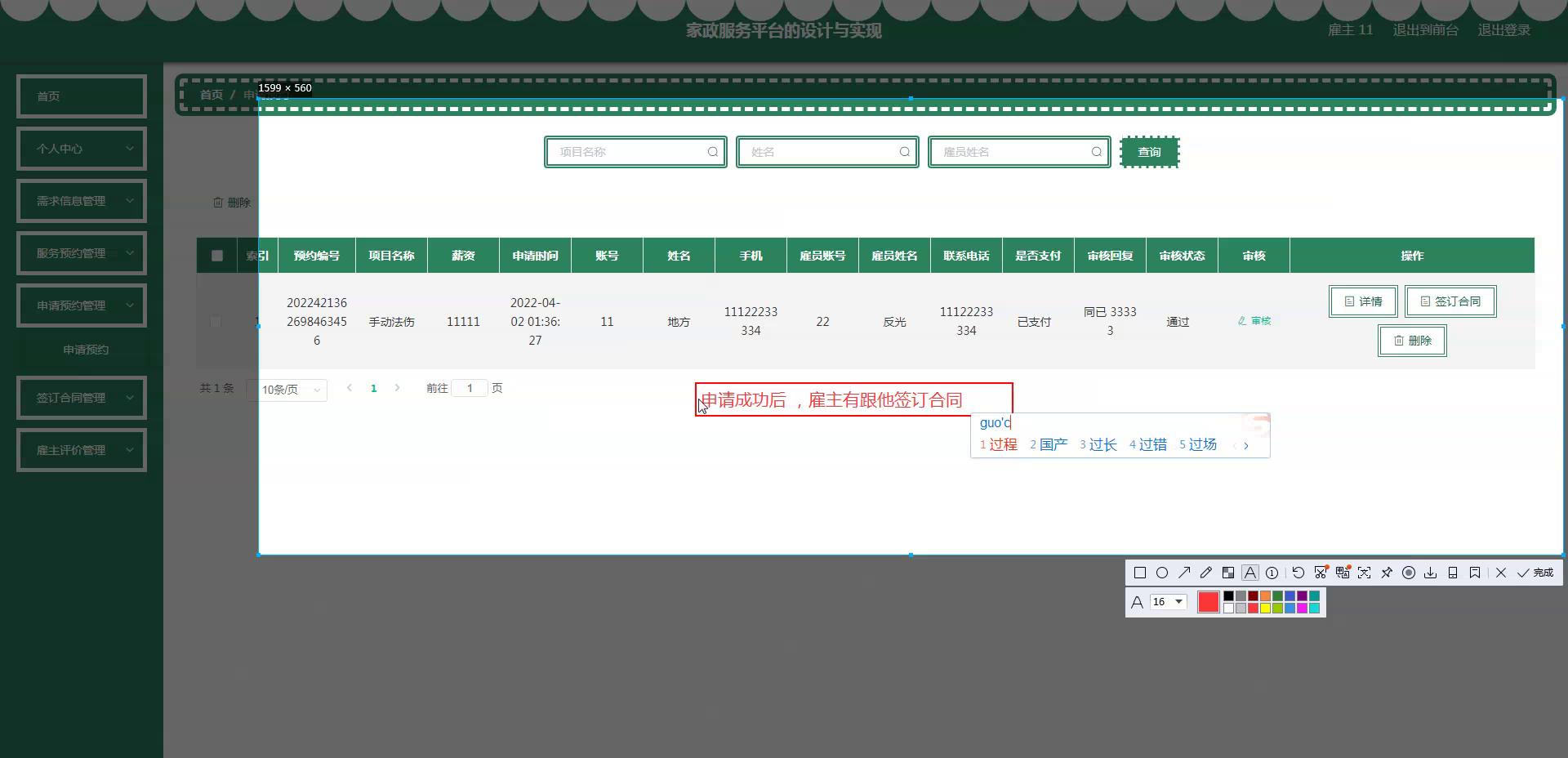Pick the arrow drawing tool
Image resolution: width=1568 pixels, height=758 pixels.
point(1184,573)
